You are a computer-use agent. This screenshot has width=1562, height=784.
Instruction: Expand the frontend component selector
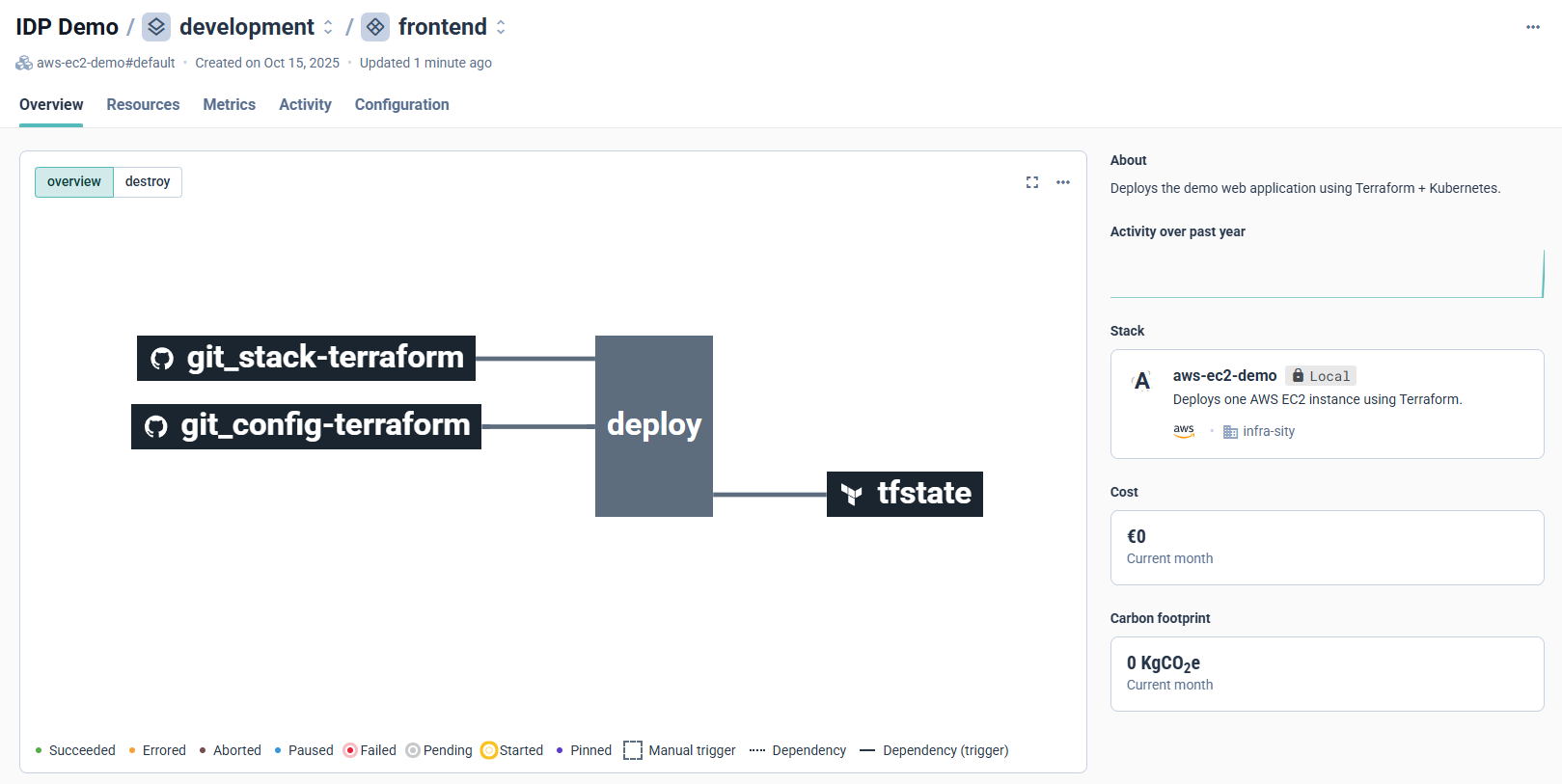click(x=501, y=27)
